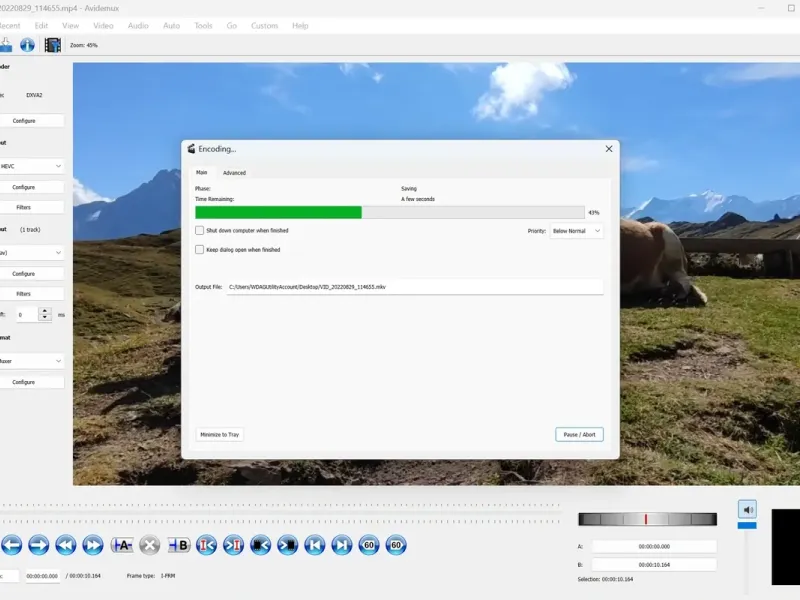Go to marker A position icon

206,545
